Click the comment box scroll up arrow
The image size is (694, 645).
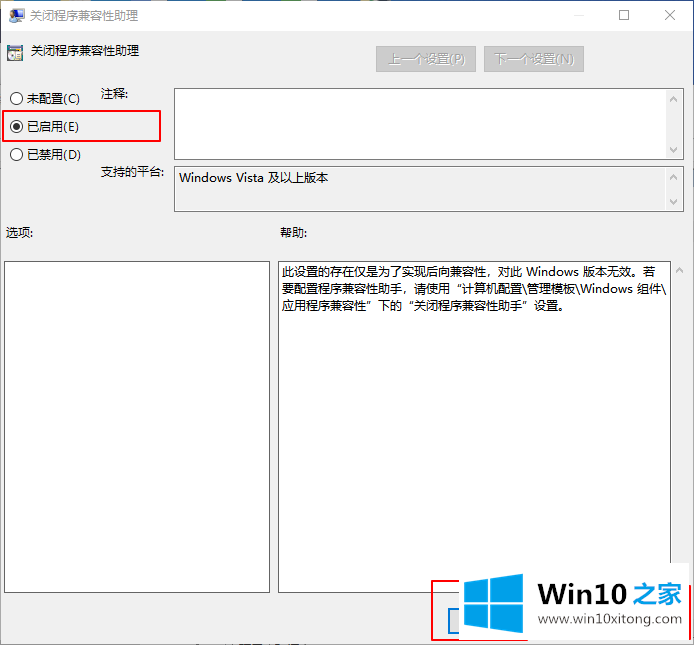[674, 99]
